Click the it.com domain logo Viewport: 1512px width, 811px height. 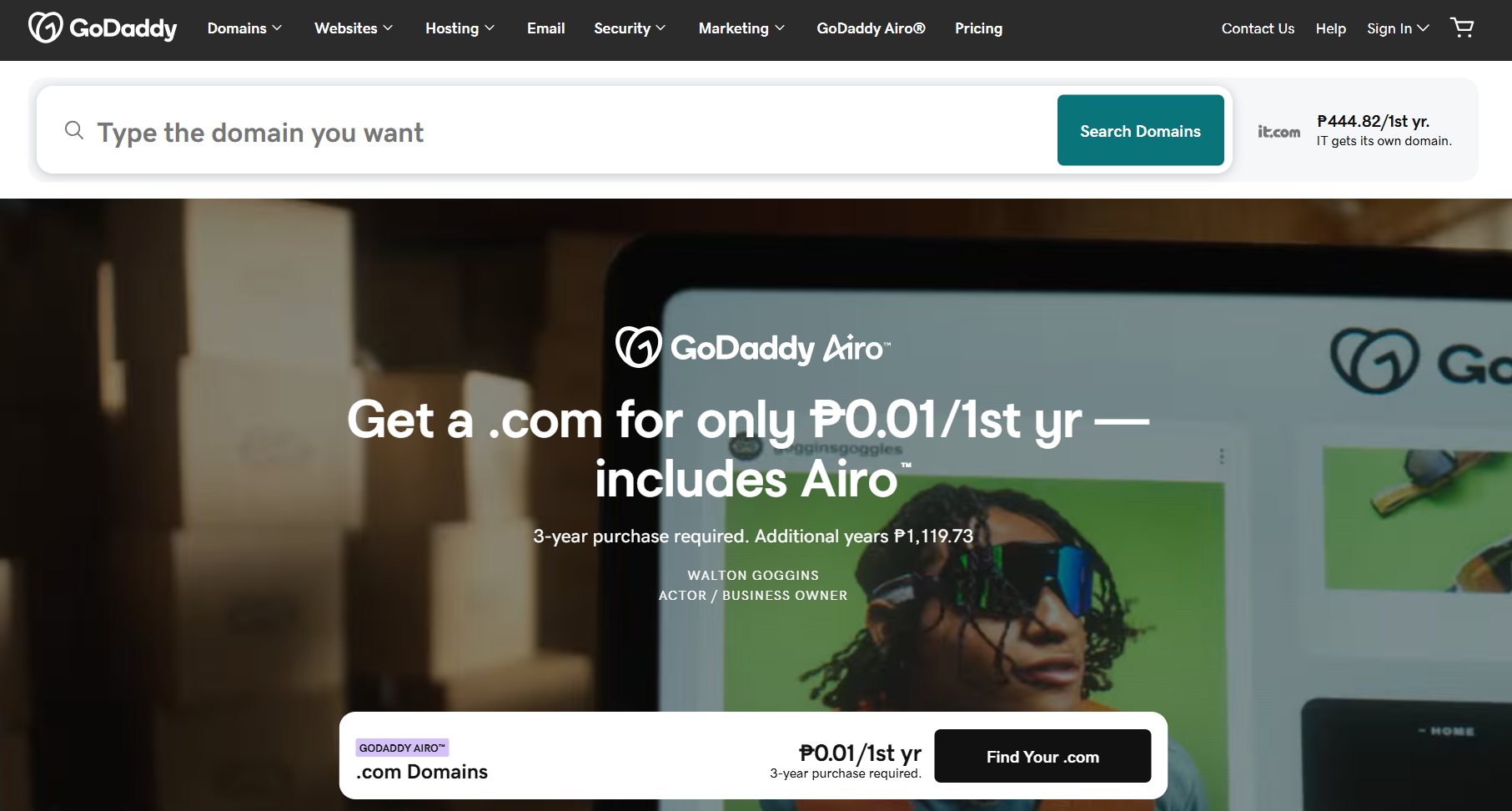tap(1278, 131)
